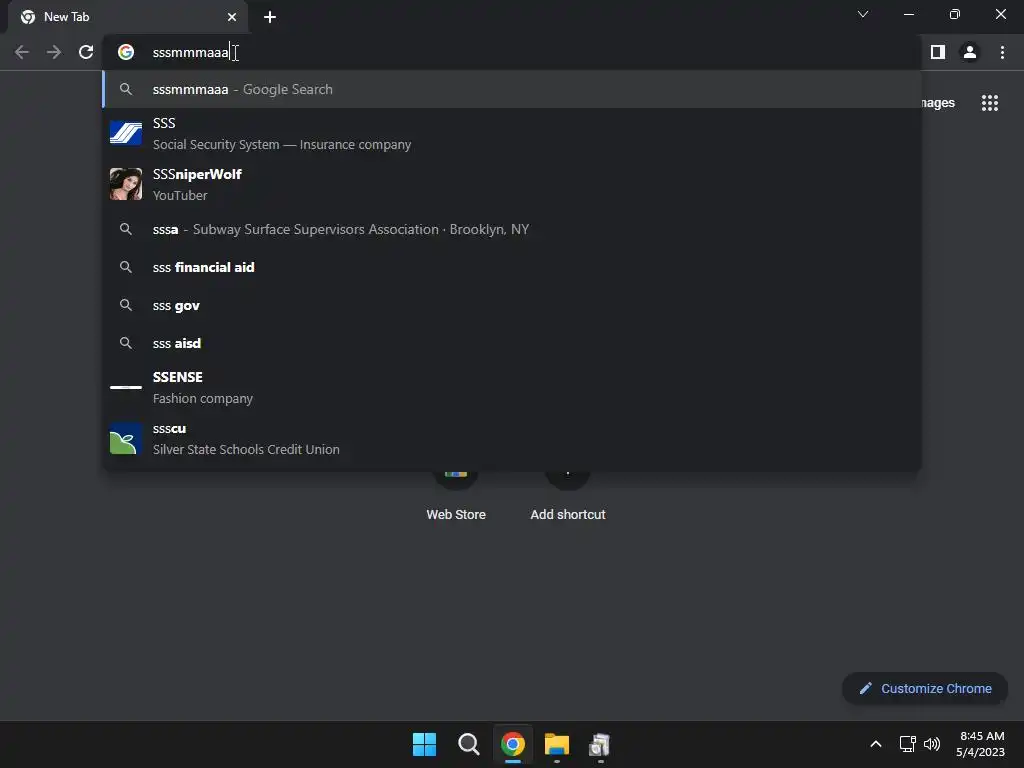Click Chrome icon in taskbar
1024x768 pixels.
click(x=513, y=744)
